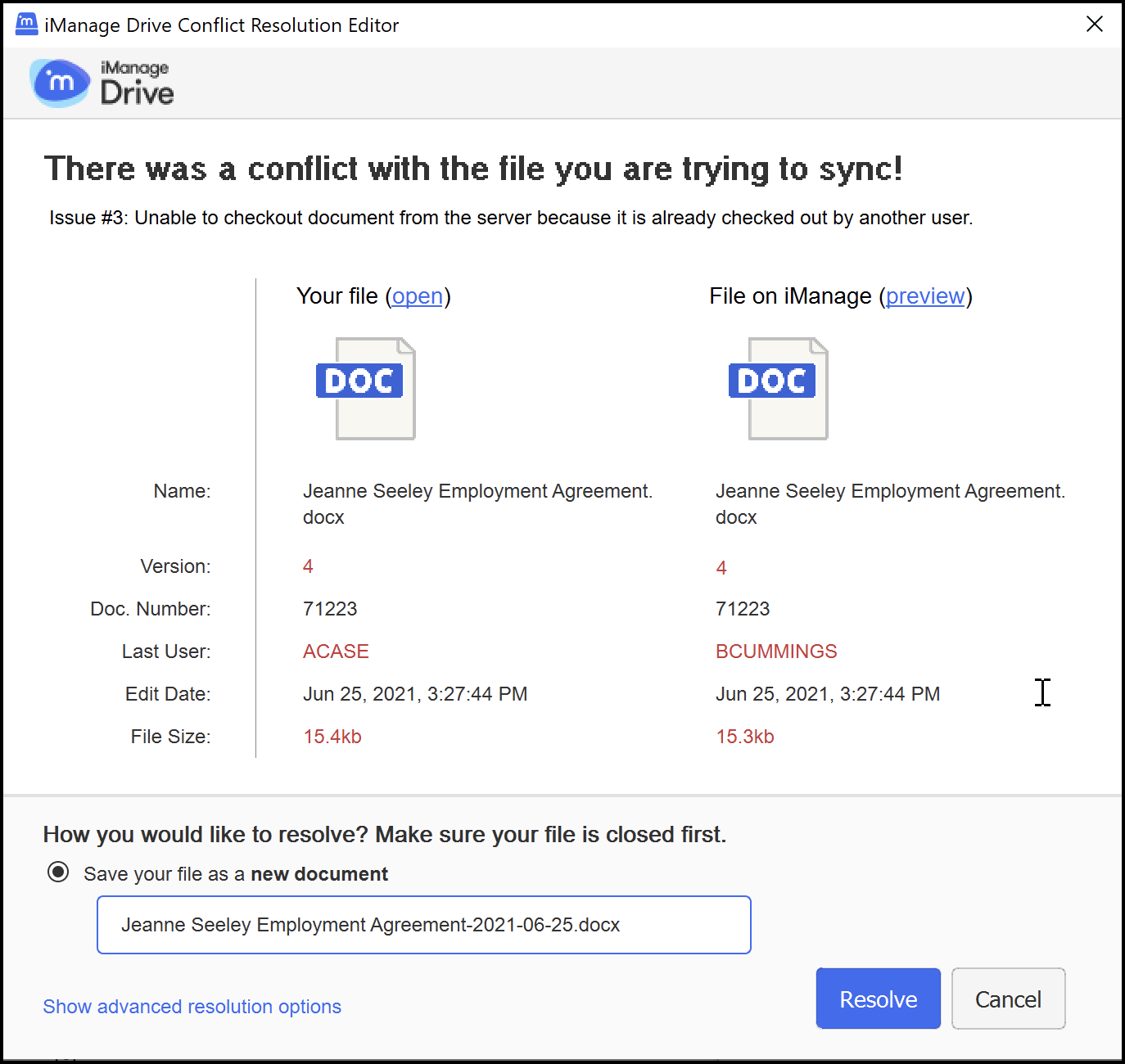Show advanced resolution options
The width and height of the screenshot is (1125, 1064).
click(192, 1007)
